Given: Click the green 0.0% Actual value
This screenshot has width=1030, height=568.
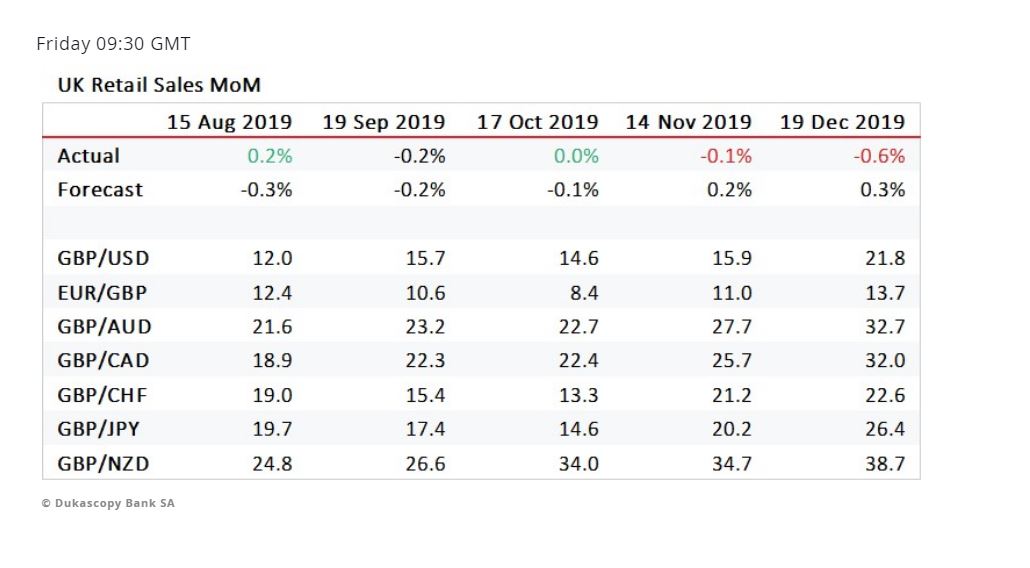Looking at the screenshot, I should pyautogui.click(x=576, y=156).
